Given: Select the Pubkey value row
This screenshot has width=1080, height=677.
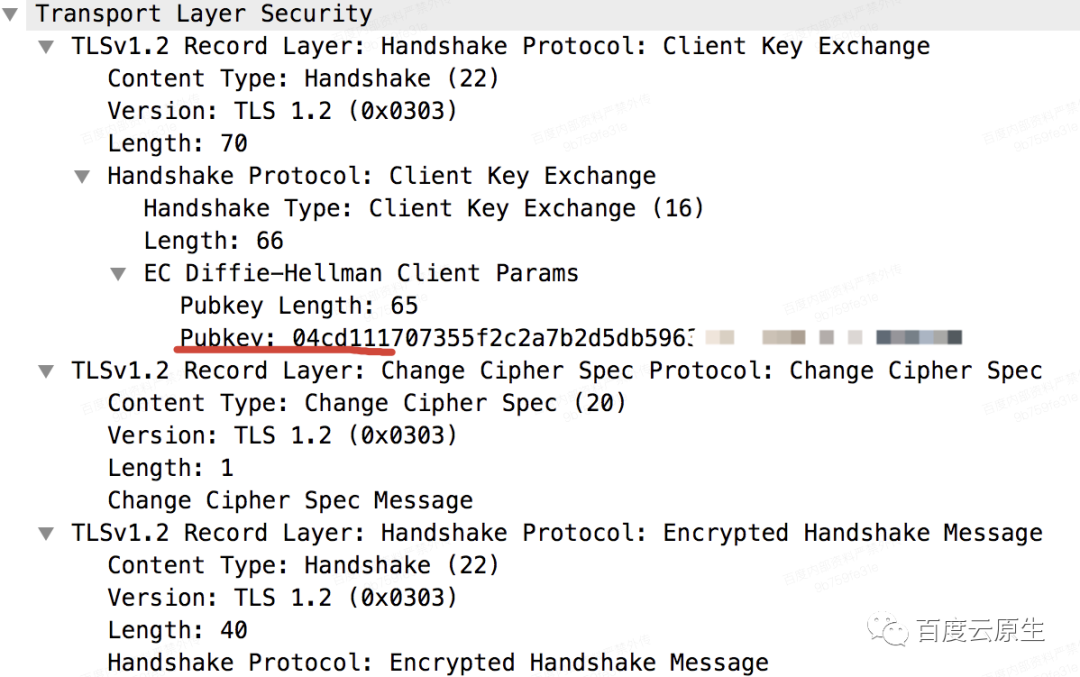Looking at the screenshot, I should (570, 338).
